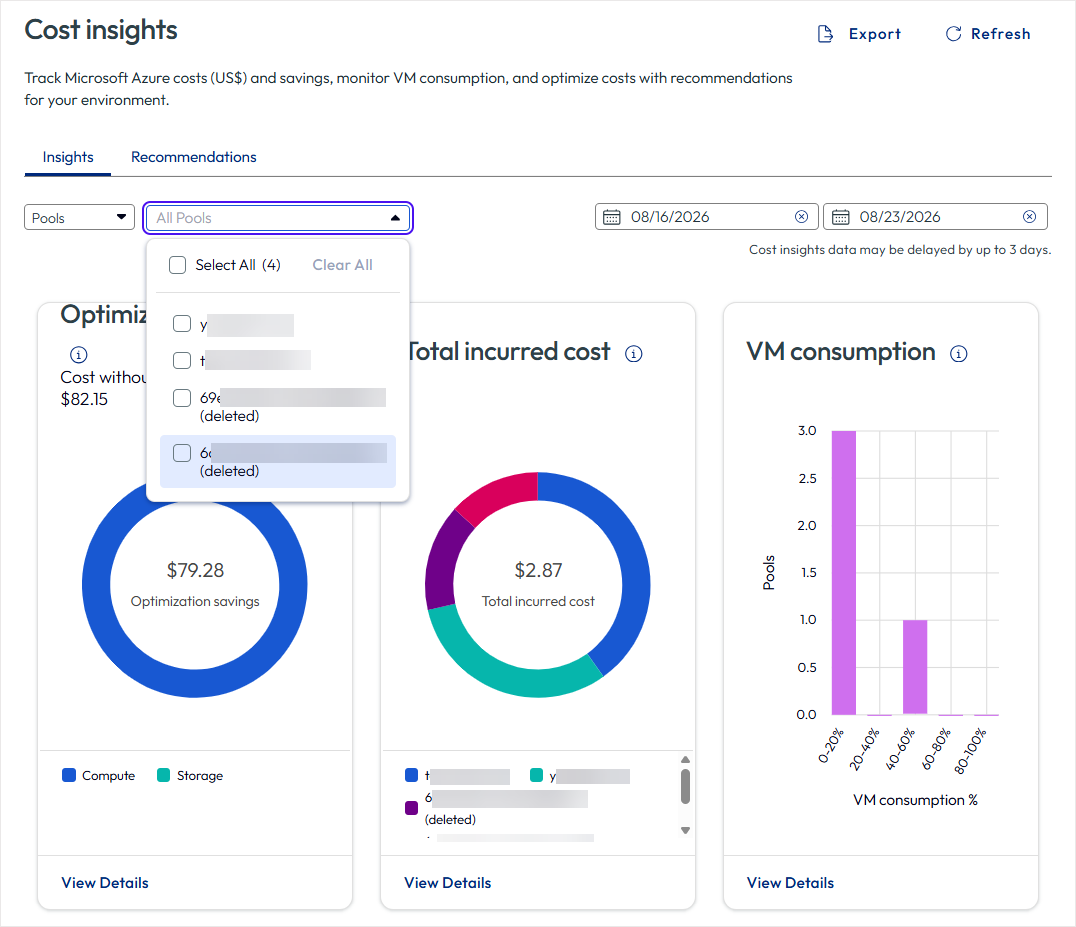This screenshot has width=1076, height=927.
Task: Open the Pools filter type dropdown
Action: pyautogui.click(x=80, y=218)
